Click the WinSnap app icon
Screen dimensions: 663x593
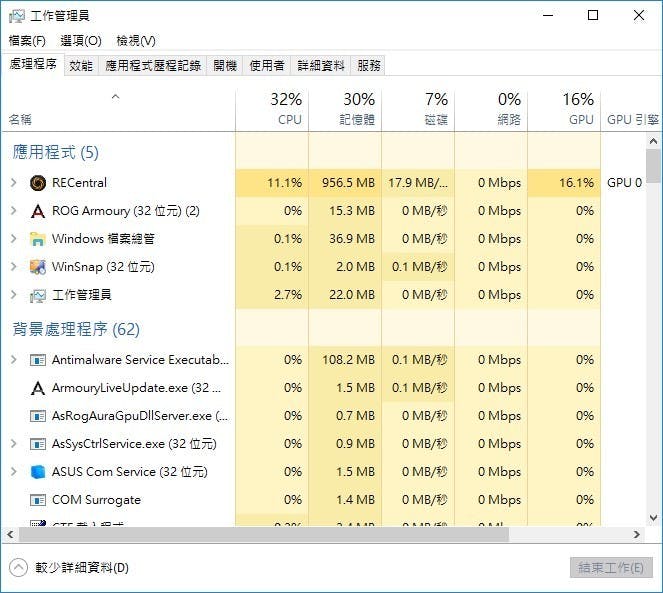[x=38, y=267]
